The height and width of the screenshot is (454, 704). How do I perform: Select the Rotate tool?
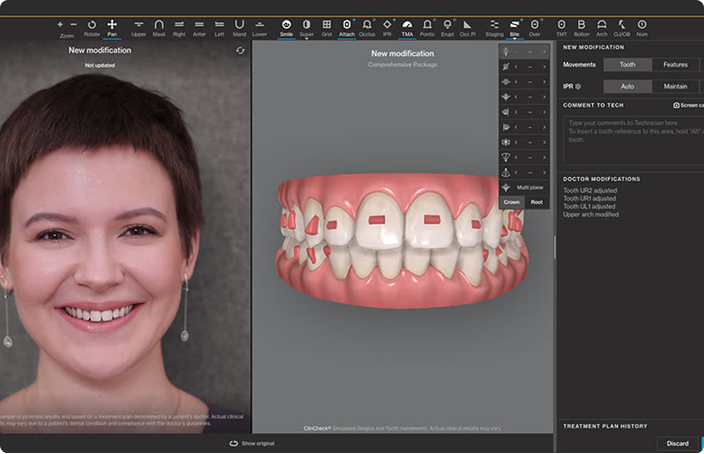(92, 27)
